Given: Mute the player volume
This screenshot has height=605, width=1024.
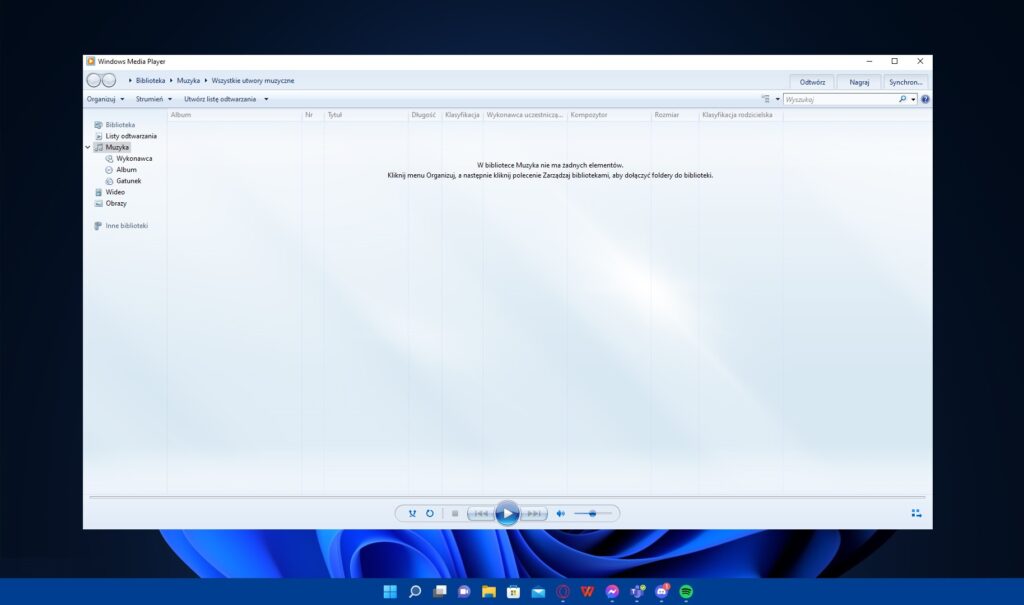Looking at the screenshot, I should pos(560,514).
